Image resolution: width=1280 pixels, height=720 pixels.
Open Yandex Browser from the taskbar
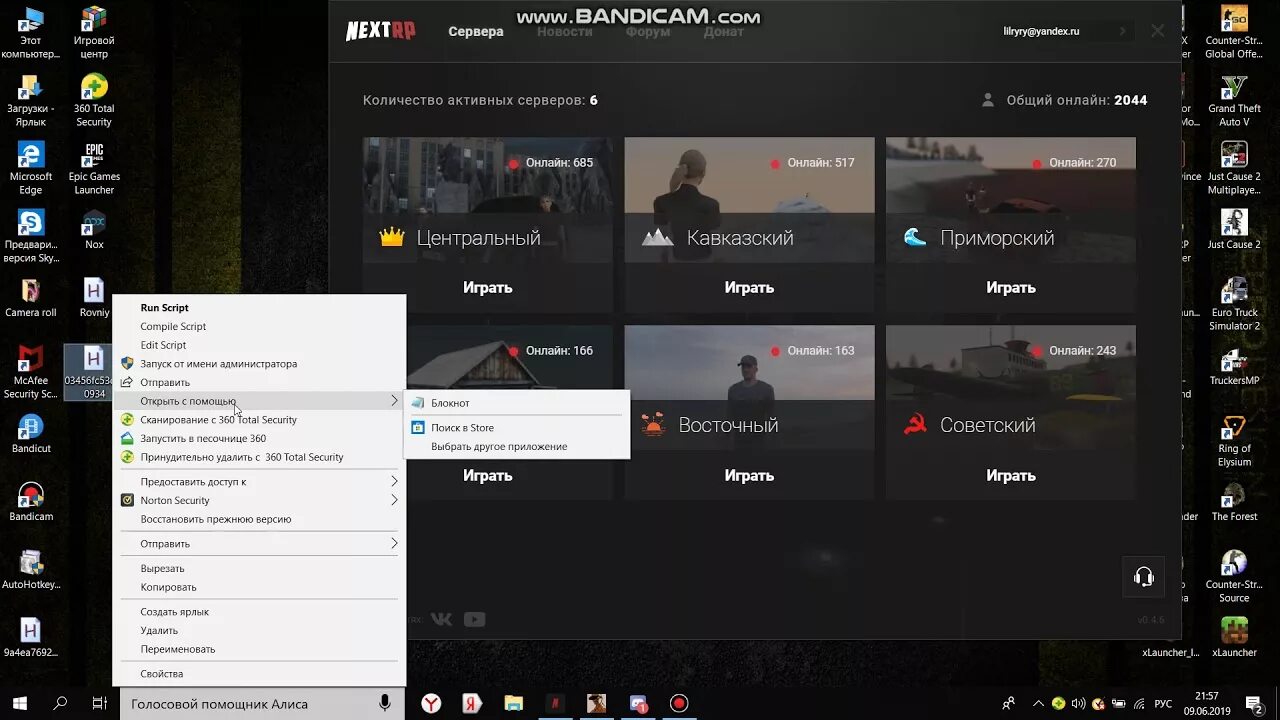click(431, 703)
